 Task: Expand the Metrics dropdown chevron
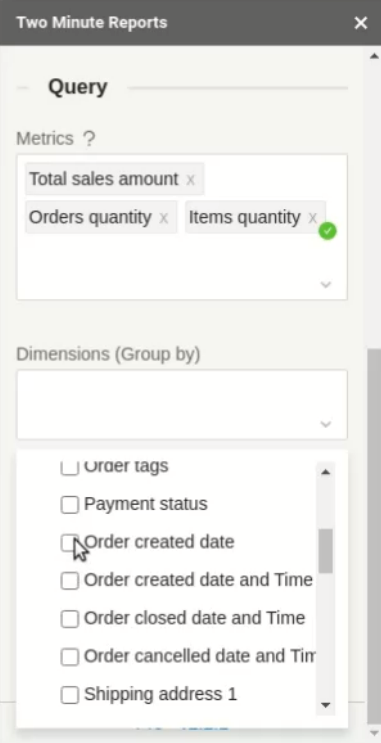[326, 284]
